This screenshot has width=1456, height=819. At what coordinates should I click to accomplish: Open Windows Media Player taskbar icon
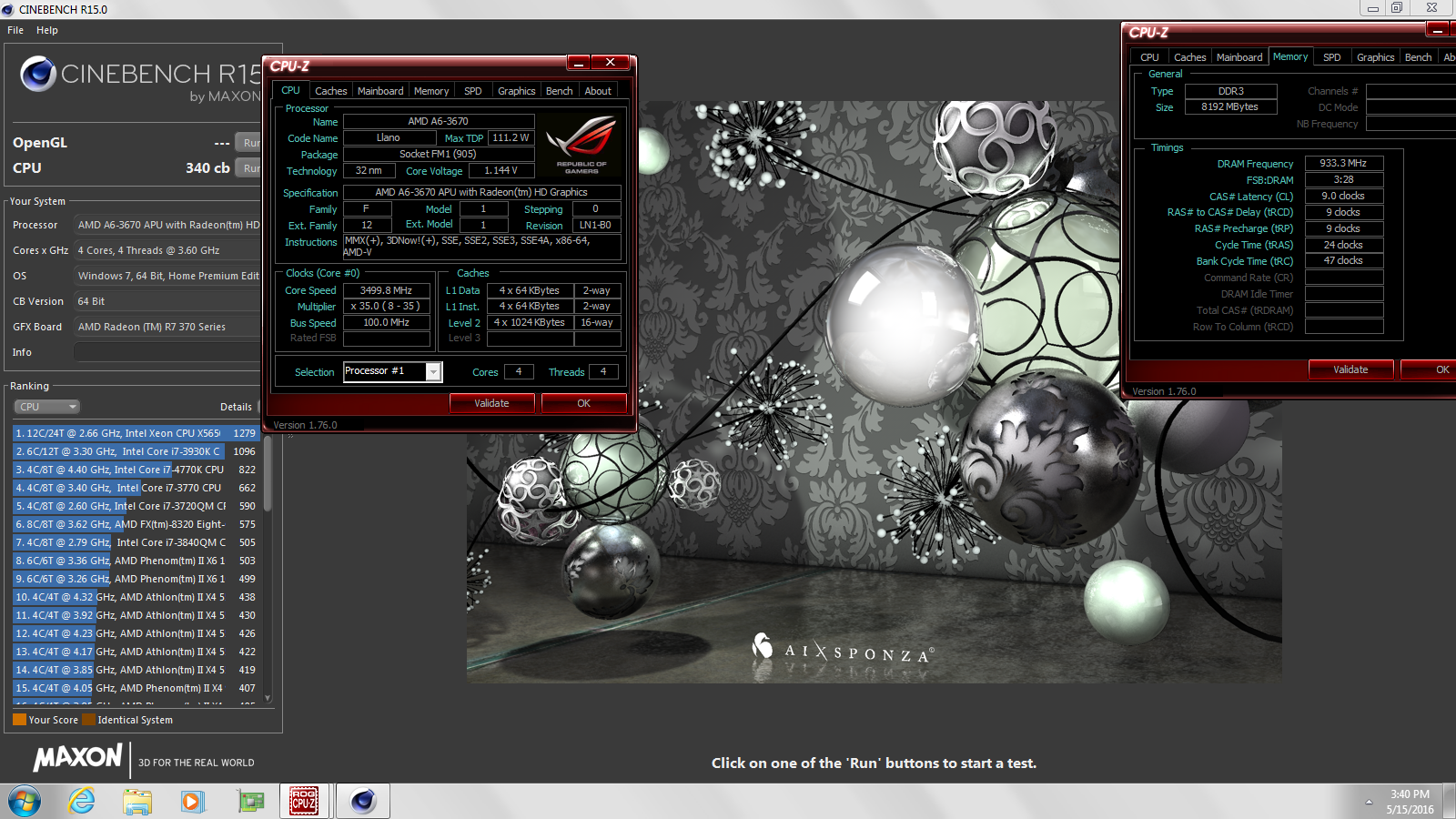coord(192,801)
